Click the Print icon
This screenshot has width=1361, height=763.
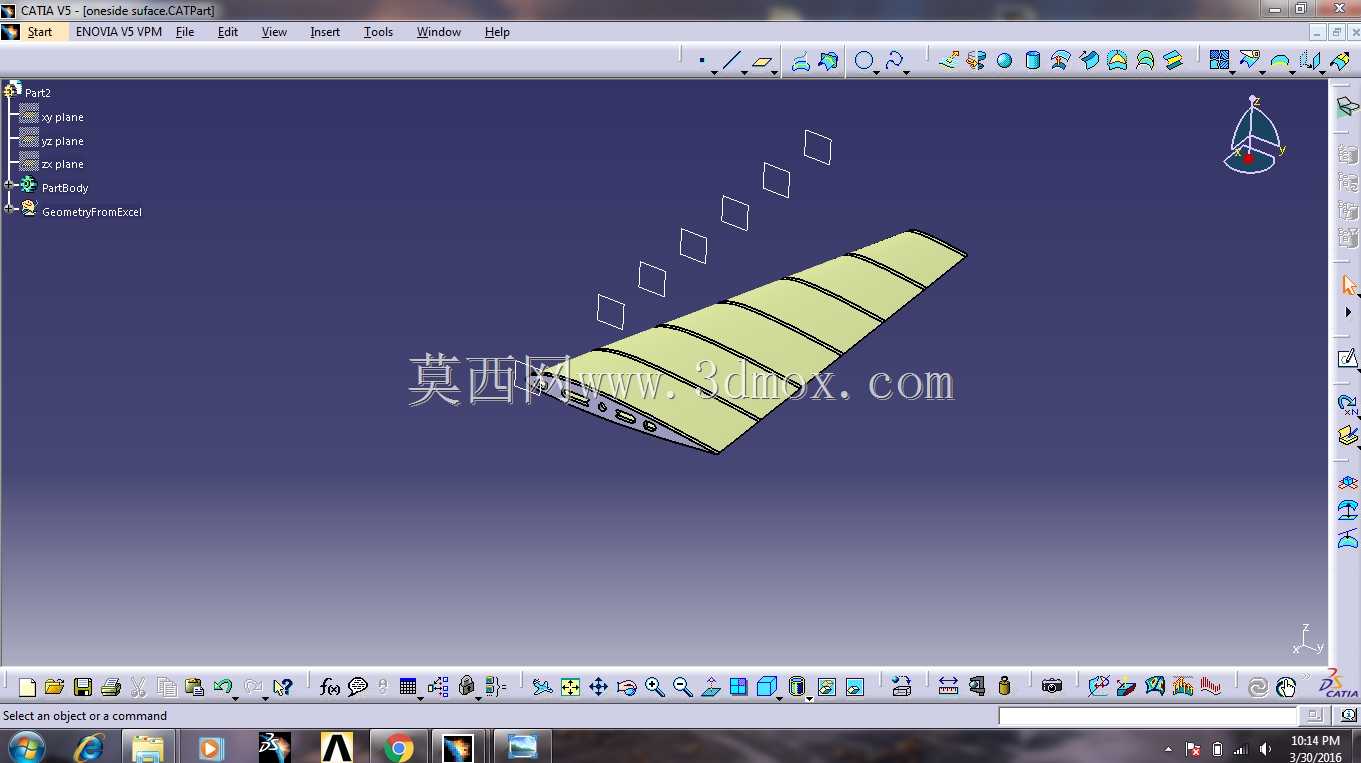click(111, 687)
